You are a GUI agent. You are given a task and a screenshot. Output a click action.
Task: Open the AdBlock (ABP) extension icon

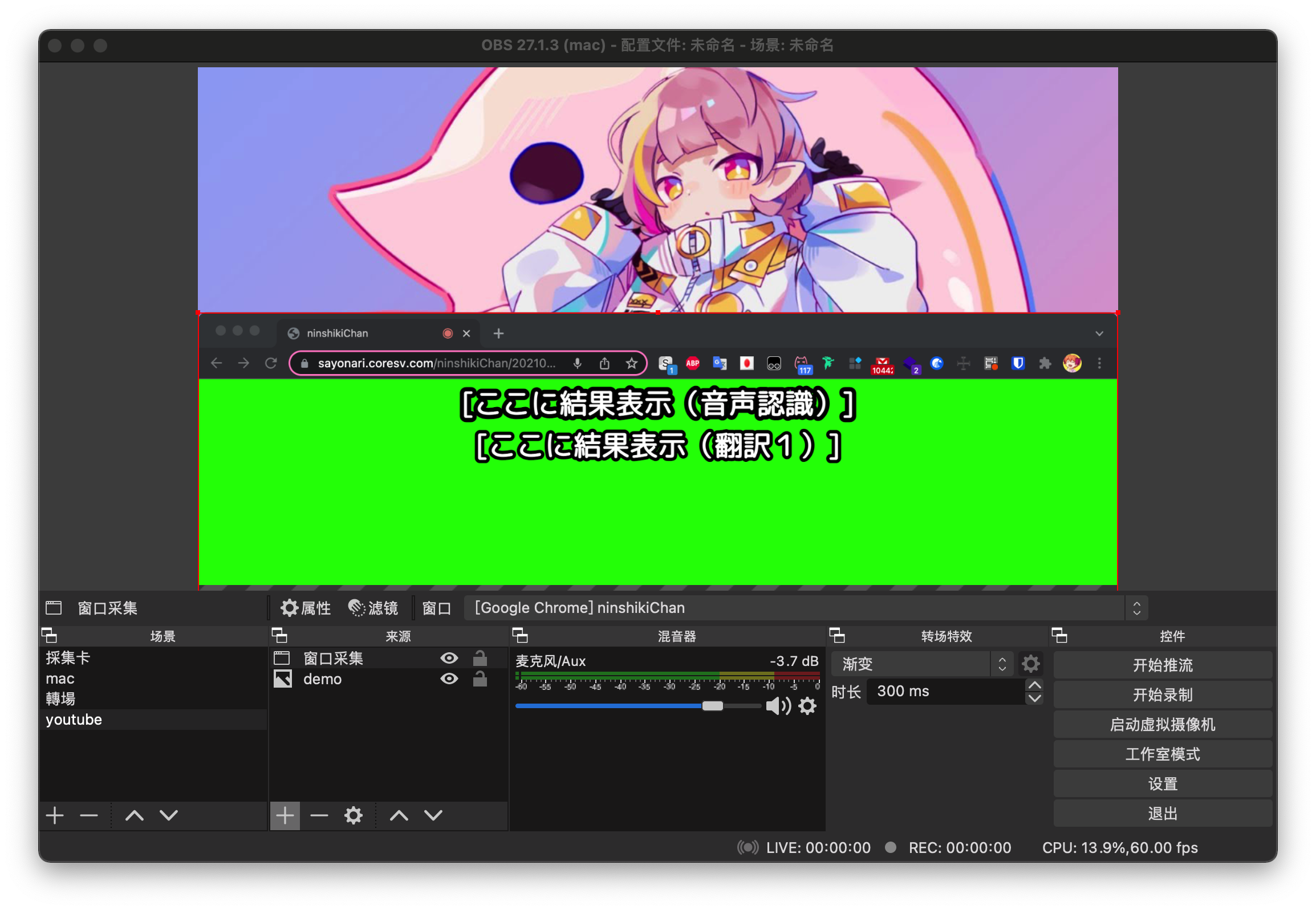pyautogui.click(x=692, y=363)
